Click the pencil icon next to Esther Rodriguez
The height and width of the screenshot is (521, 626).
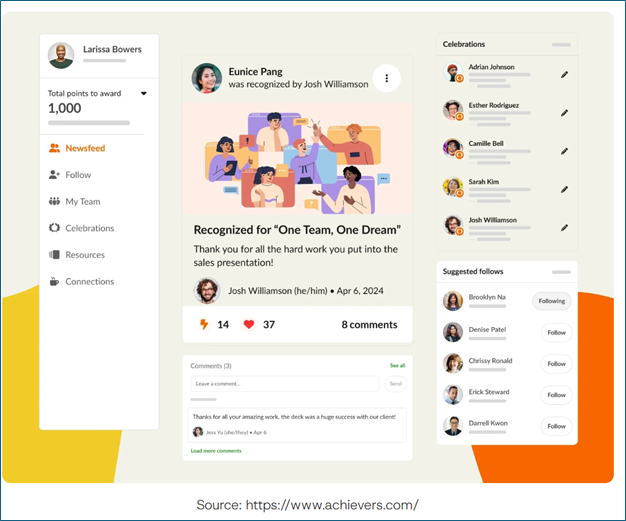tap(564, 112)
